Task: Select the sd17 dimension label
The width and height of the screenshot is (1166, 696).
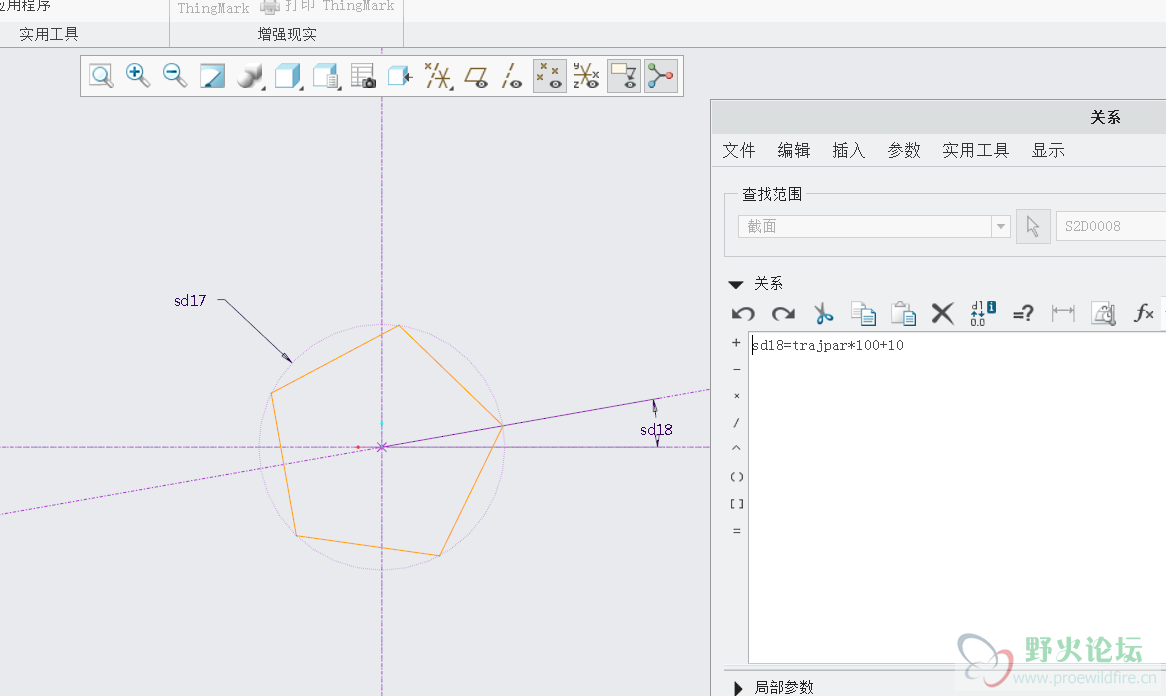Action: (x=190, y=300)
